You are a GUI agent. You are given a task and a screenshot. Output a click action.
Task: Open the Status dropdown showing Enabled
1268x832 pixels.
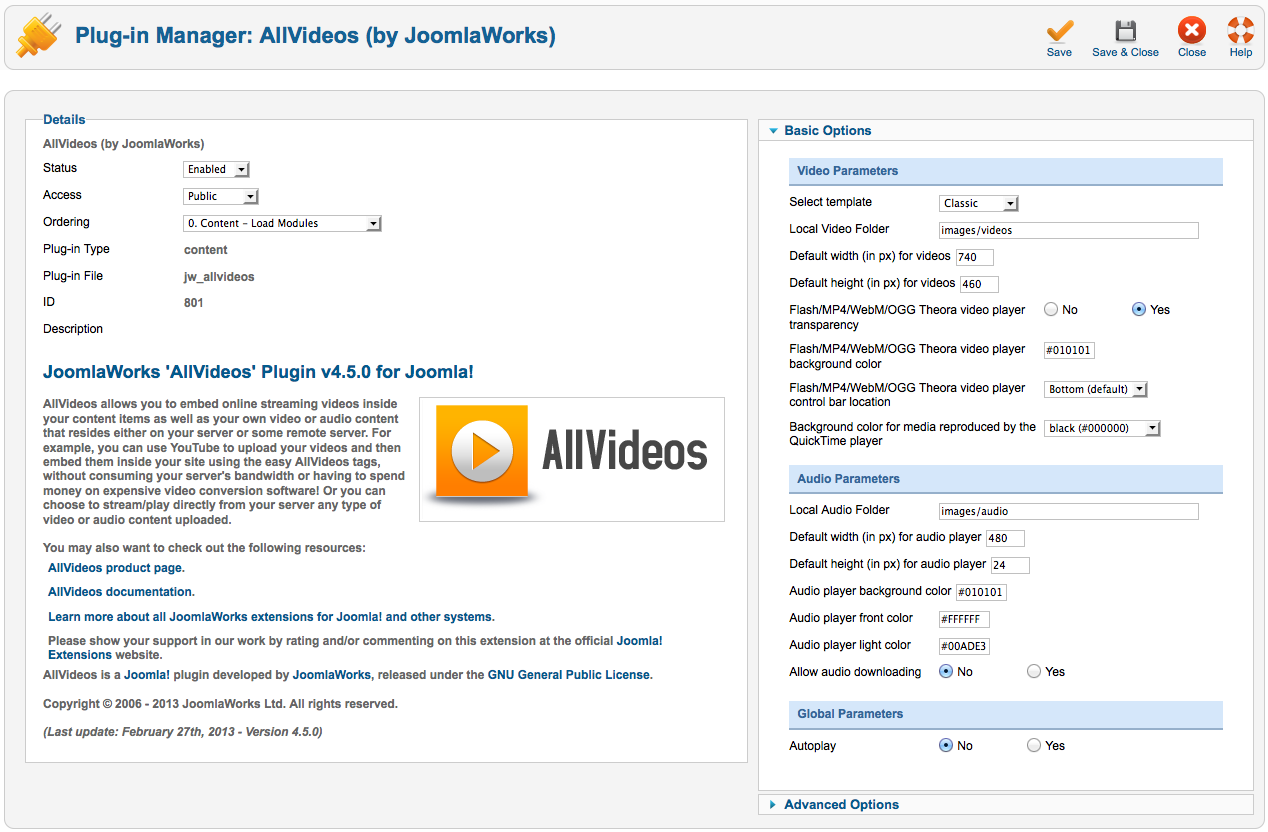(x=216, y=170)
